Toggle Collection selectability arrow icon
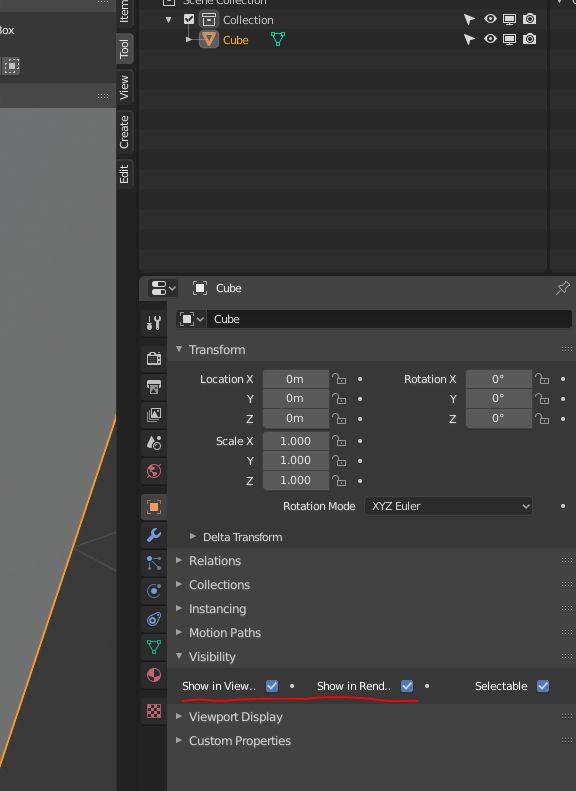The image size is (576, 791). (469, 20)
